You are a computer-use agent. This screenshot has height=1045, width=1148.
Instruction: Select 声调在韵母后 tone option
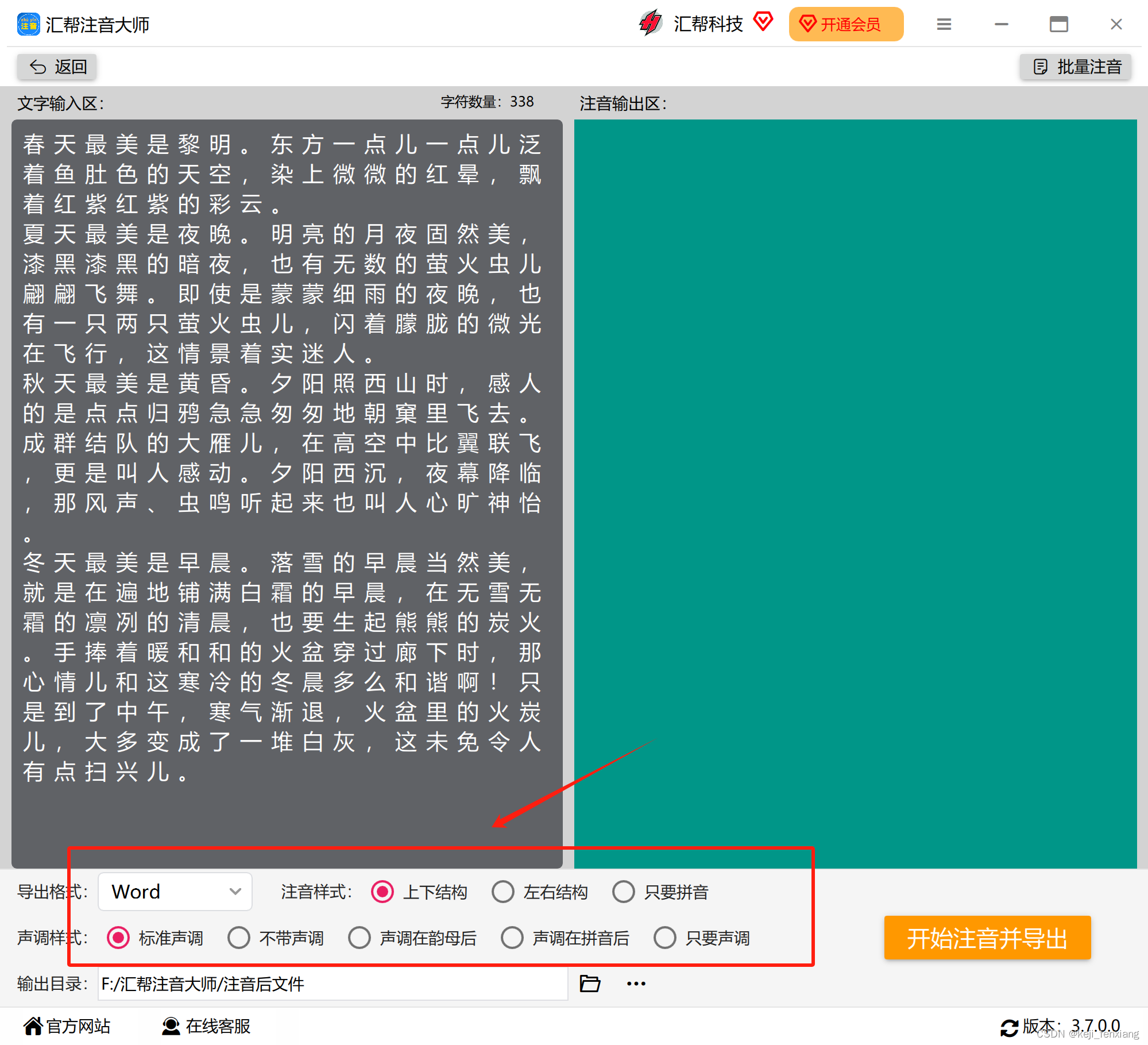coord(360,938)
